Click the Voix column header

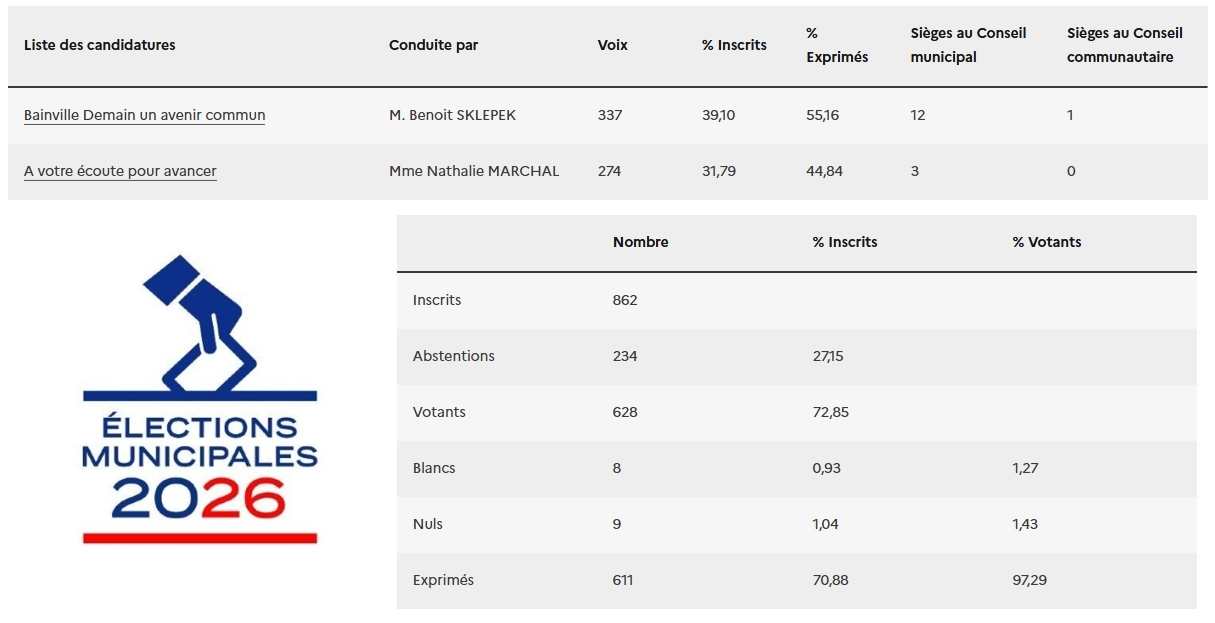point(612,45)
